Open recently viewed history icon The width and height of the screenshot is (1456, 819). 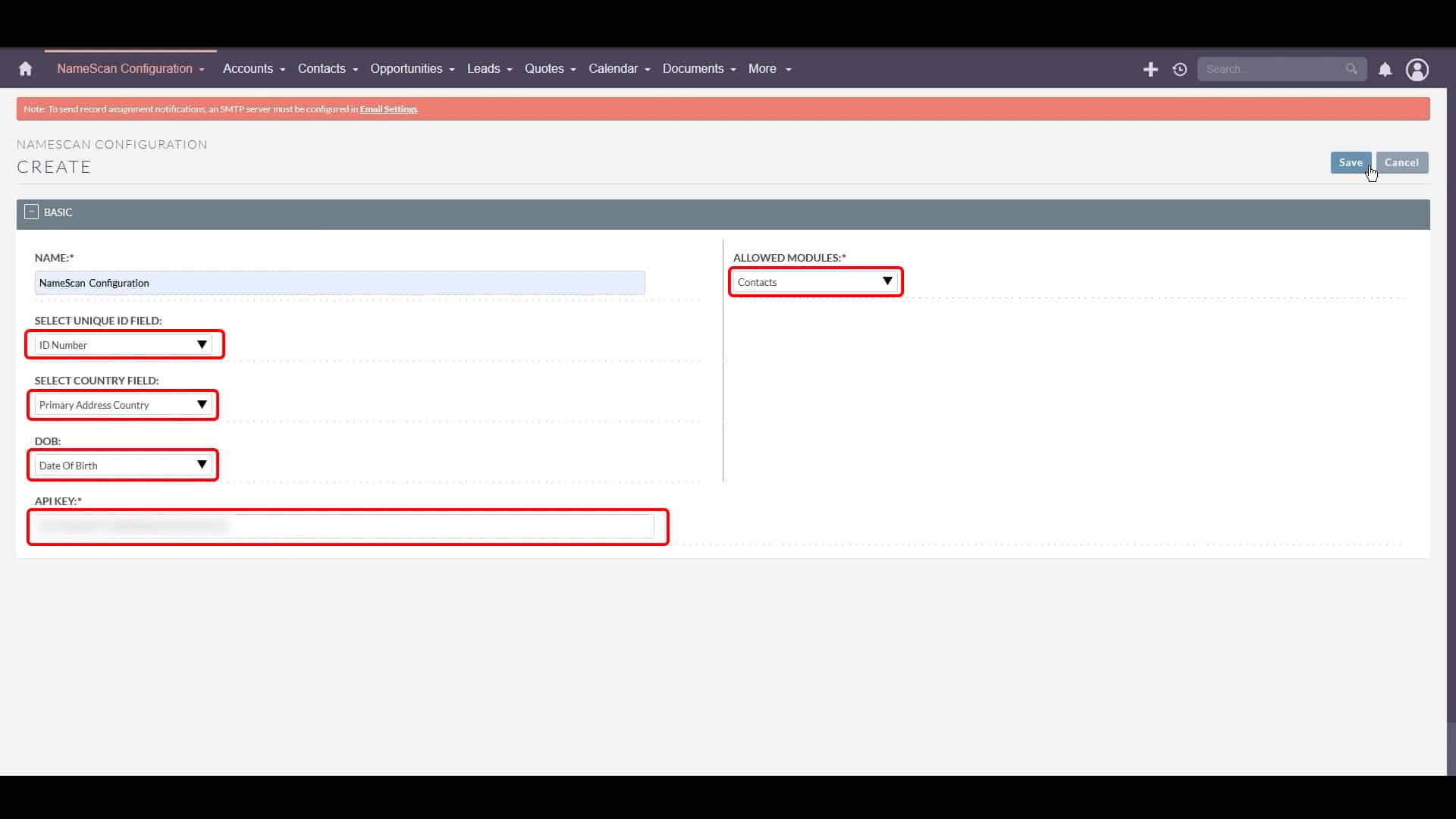pos(1180,70)
